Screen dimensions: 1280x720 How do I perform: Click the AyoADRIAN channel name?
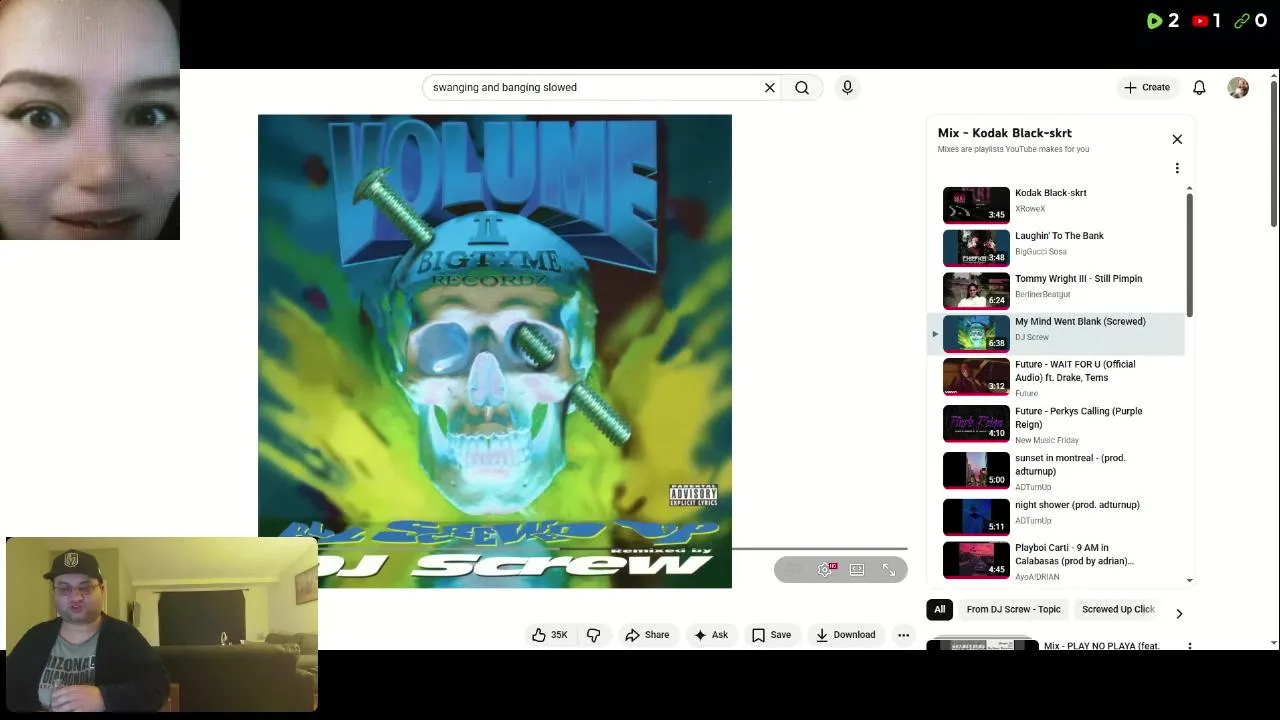[x=1037, y=577]
